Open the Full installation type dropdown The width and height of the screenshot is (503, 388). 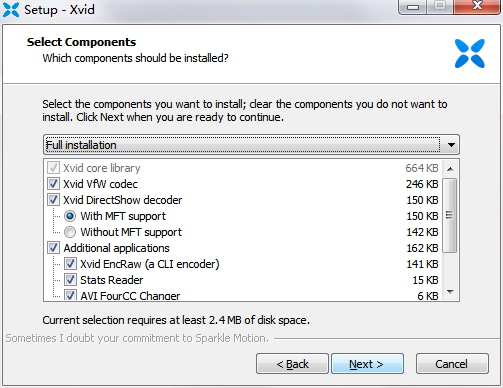251,145
